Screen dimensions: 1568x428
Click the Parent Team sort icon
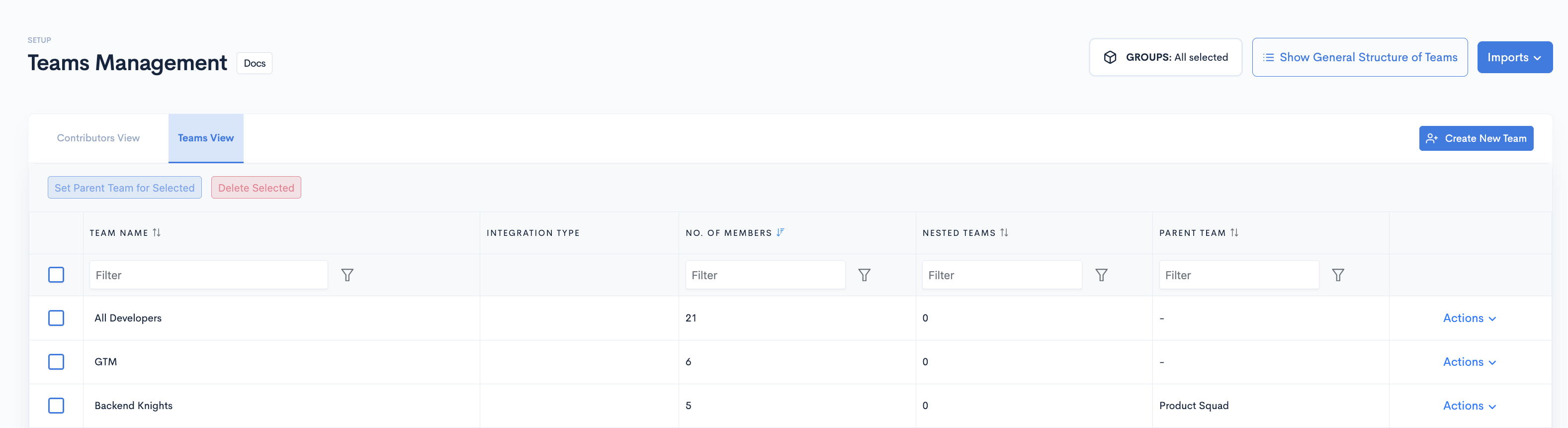(x=1234, y=232)
